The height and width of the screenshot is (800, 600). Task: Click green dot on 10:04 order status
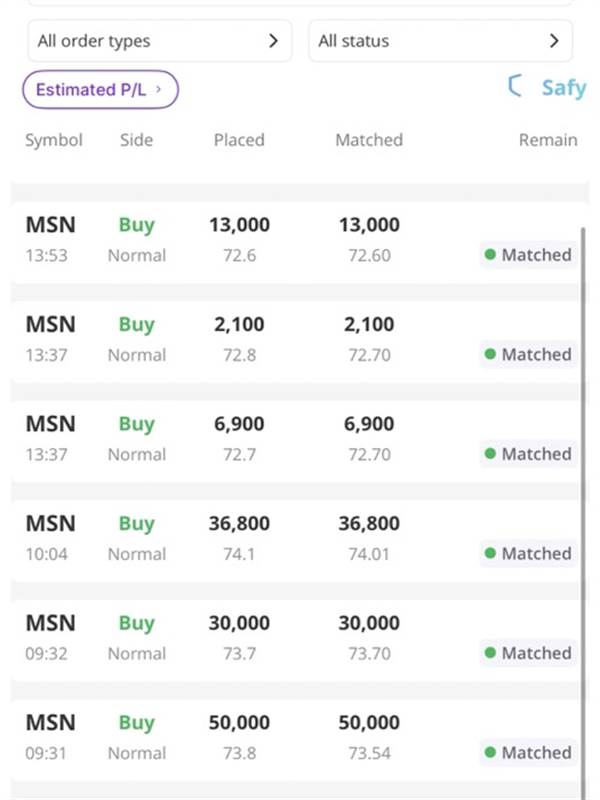click(x=490, y=553)
